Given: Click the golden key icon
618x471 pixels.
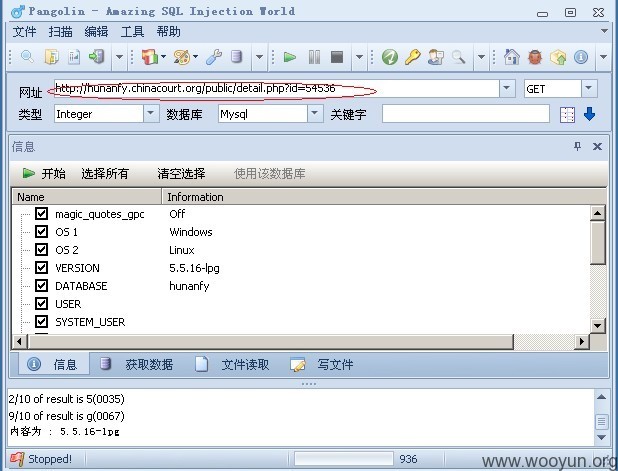Looking at the screenshot, I should click(x=413, y=57).
